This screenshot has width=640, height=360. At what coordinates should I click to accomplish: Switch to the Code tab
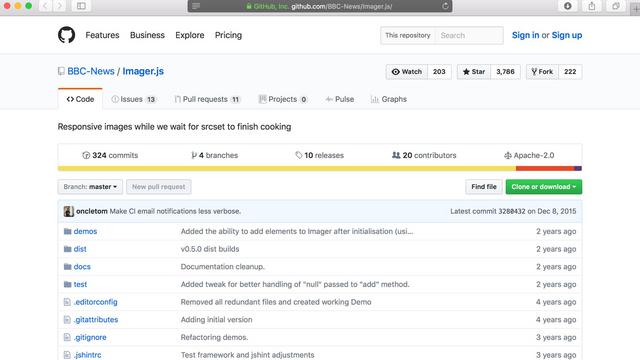(80, 99)
